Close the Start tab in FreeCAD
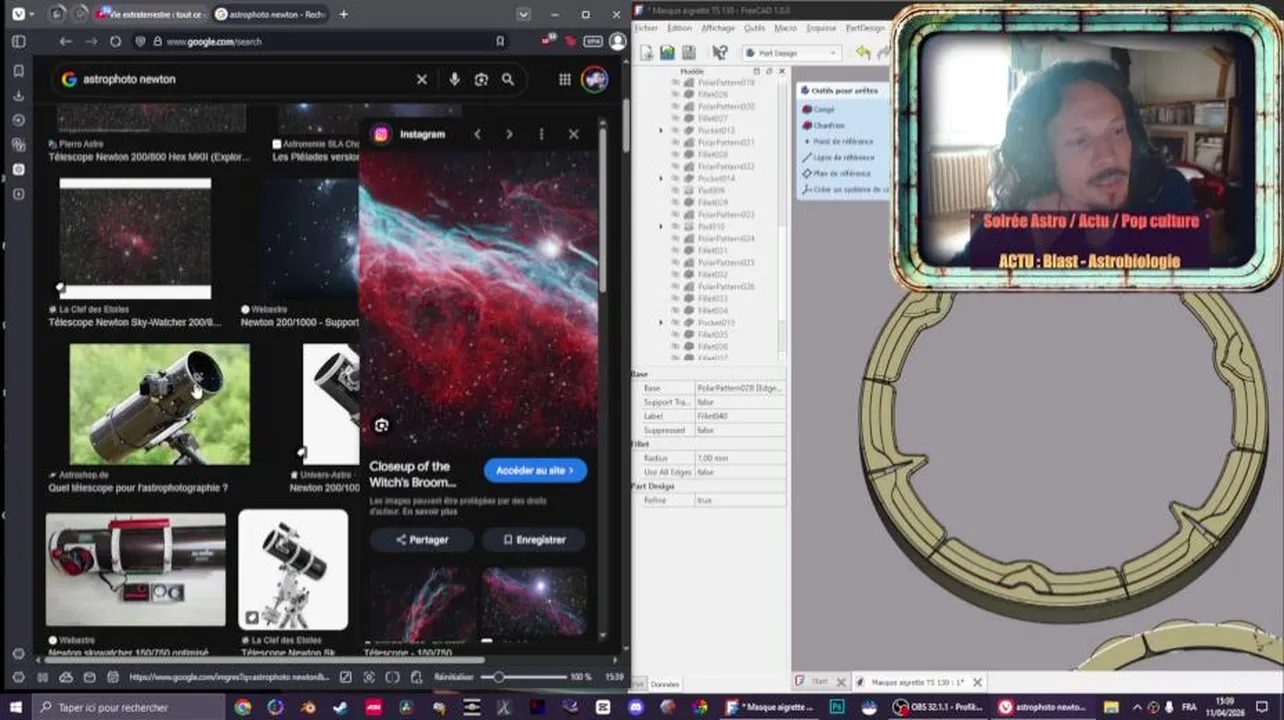The image size is (1284, 720). coord(841,682)
